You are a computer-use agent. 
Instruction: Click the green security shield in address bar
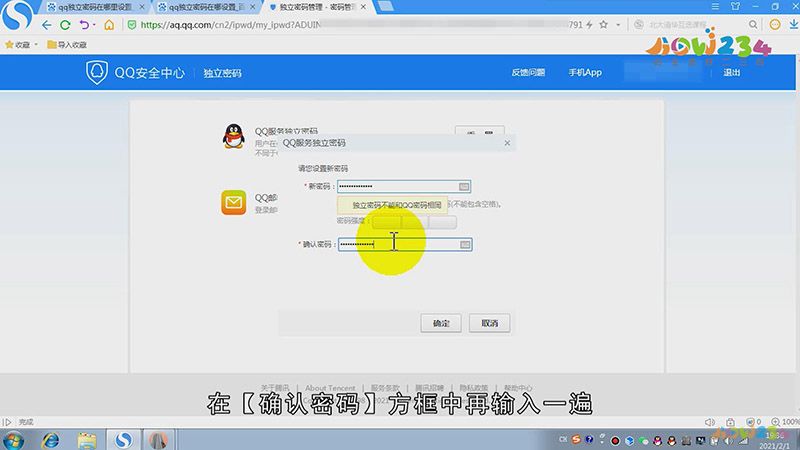[132, 24]
